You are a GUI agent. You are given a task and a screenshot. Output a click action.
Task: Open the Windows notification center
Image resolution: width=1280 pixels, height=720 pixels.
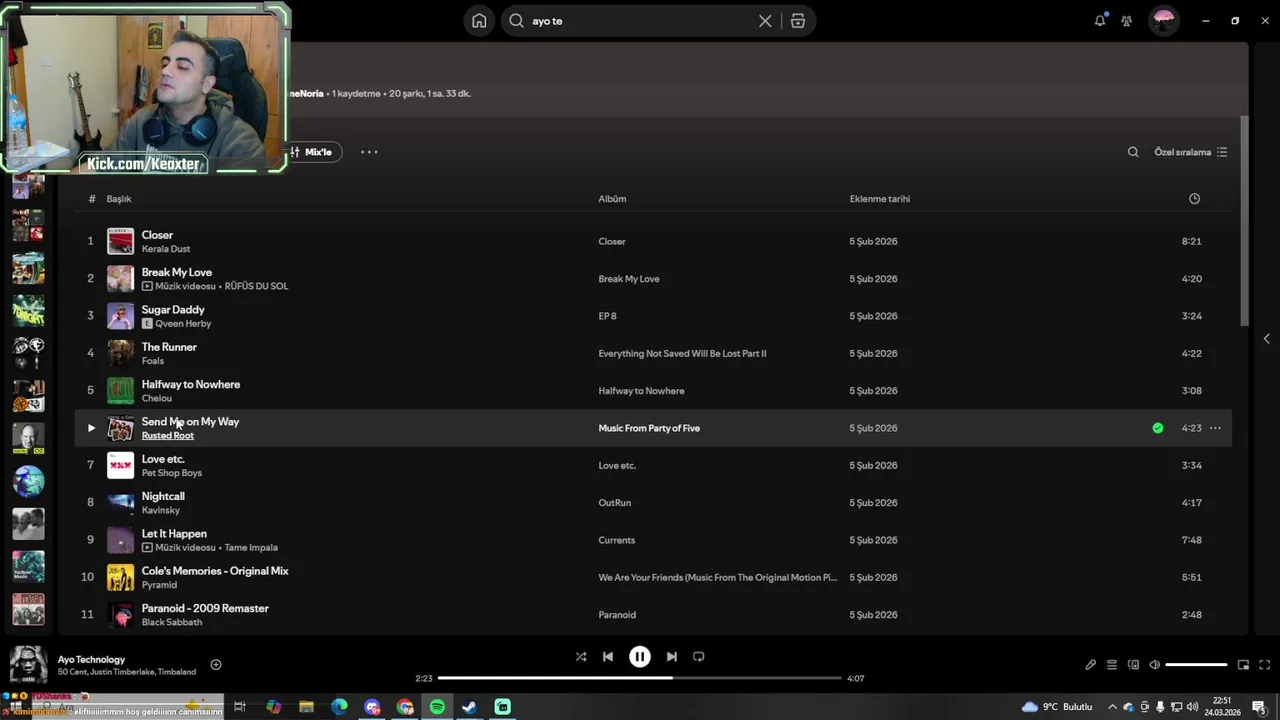click(x=1258, y=707)
